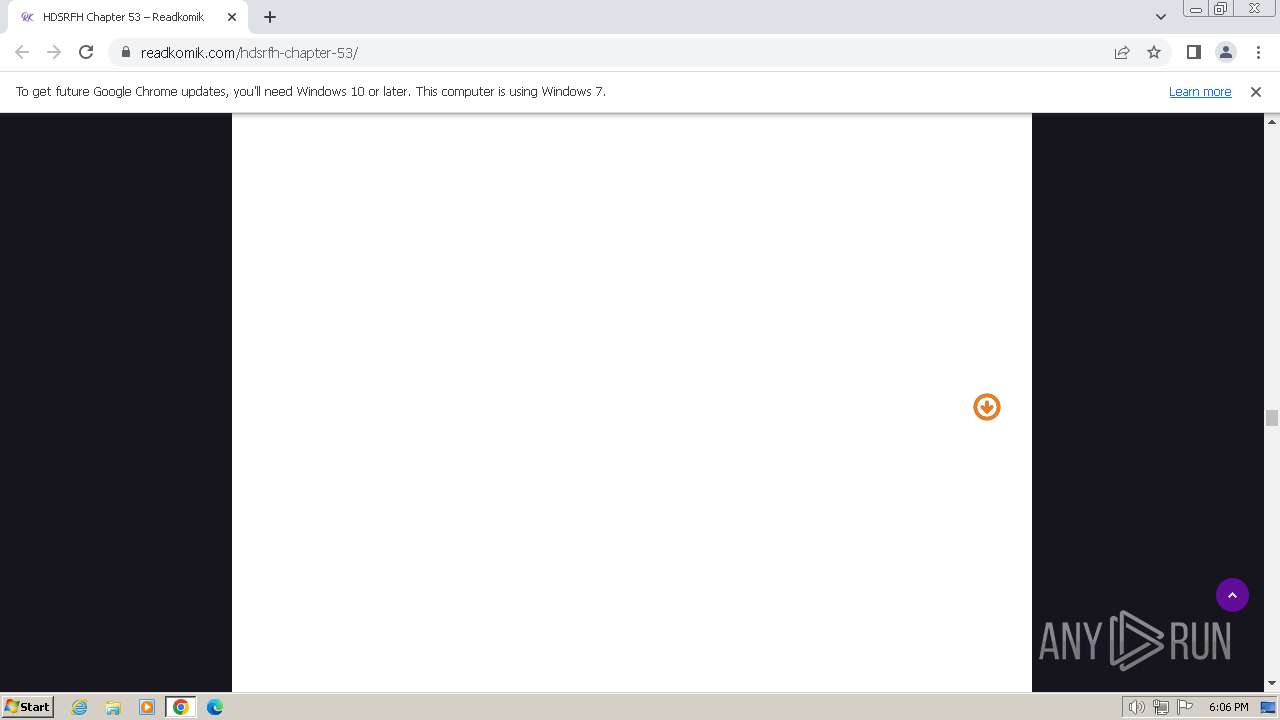Screen dimensions: 1280x720
Task: Open Chrome side panel
Action: pos(1193,52)
